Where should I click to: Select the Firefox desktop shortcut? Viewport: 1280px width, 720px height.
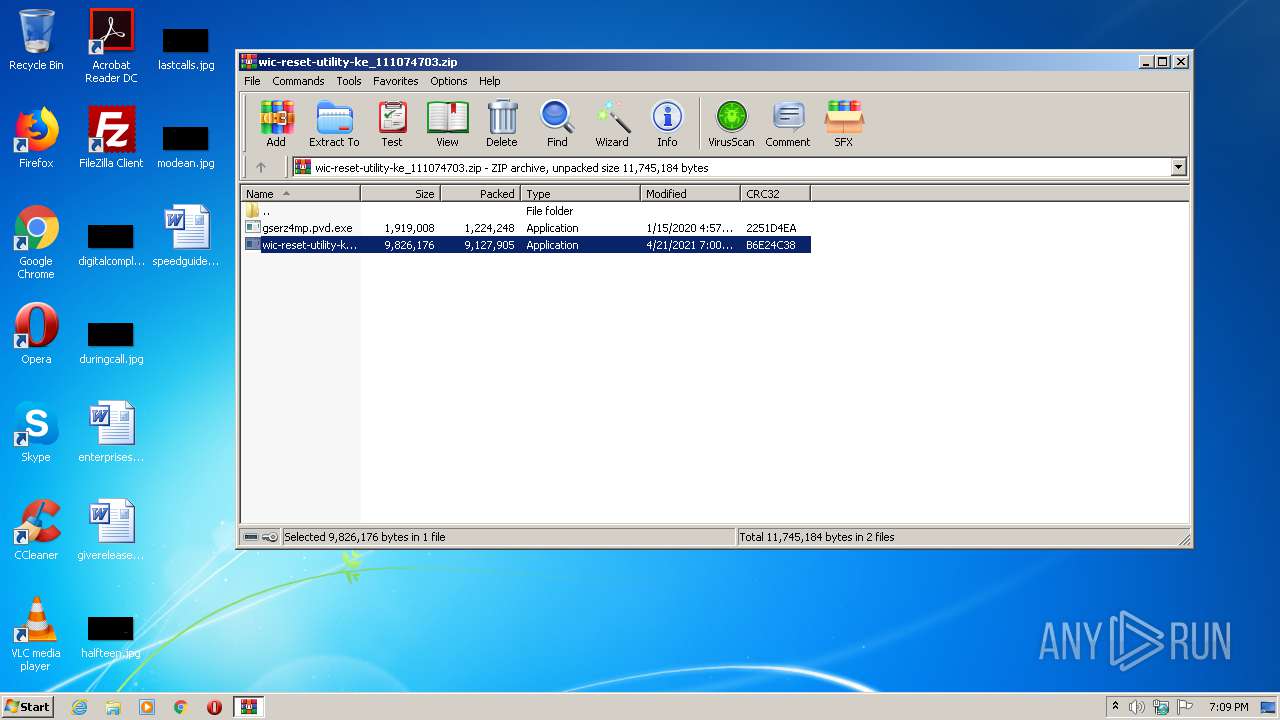(x=36, y=138)
